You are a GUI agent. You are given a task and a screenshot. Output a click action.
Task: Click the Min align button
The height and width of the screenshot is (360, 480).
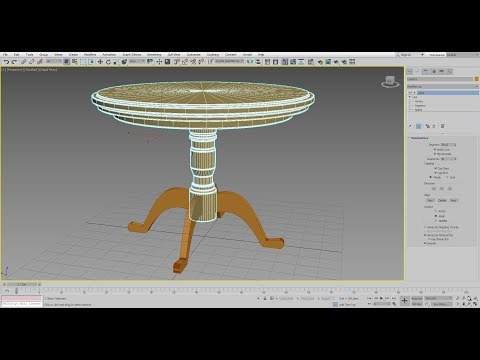tap(430, 200)
